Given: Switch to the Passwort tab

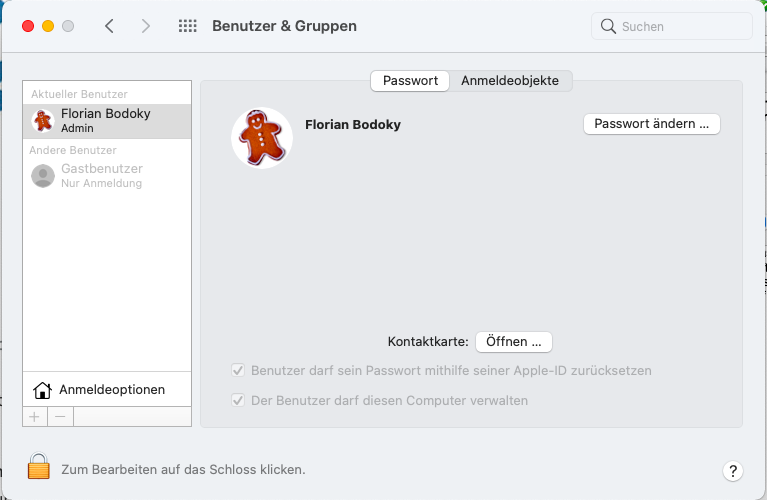Looking at the screenshot, I should (410, 81).
